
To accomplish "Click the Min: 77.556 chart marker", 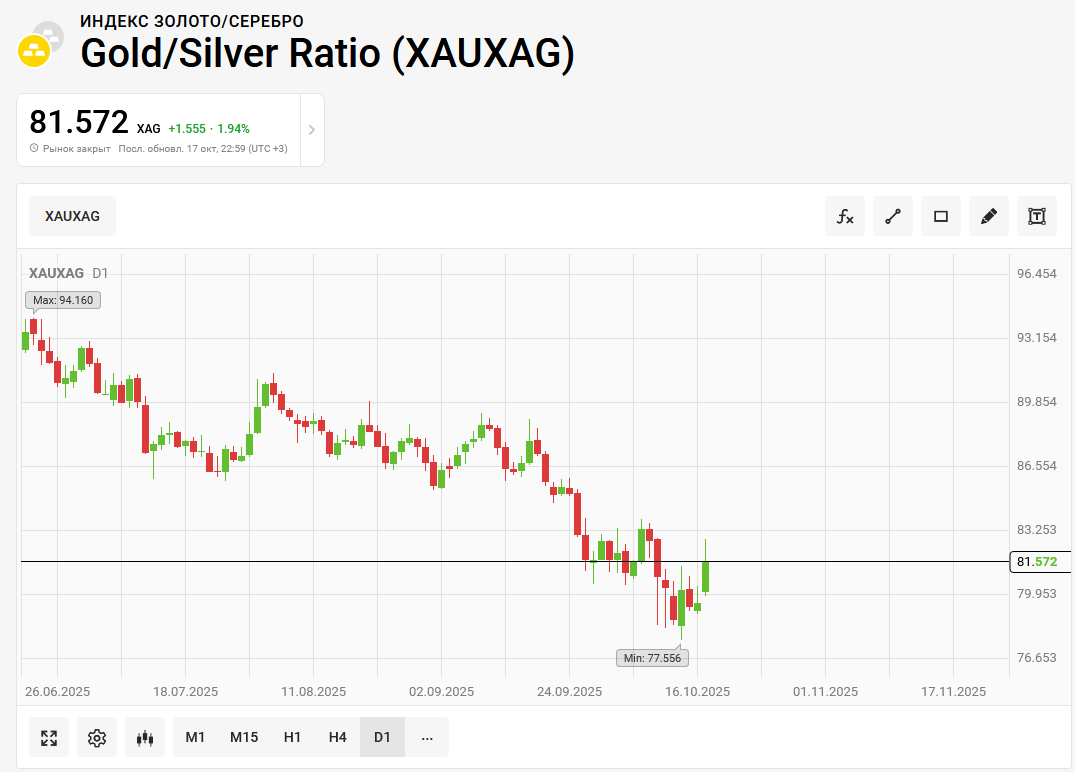I will (652, 658).
